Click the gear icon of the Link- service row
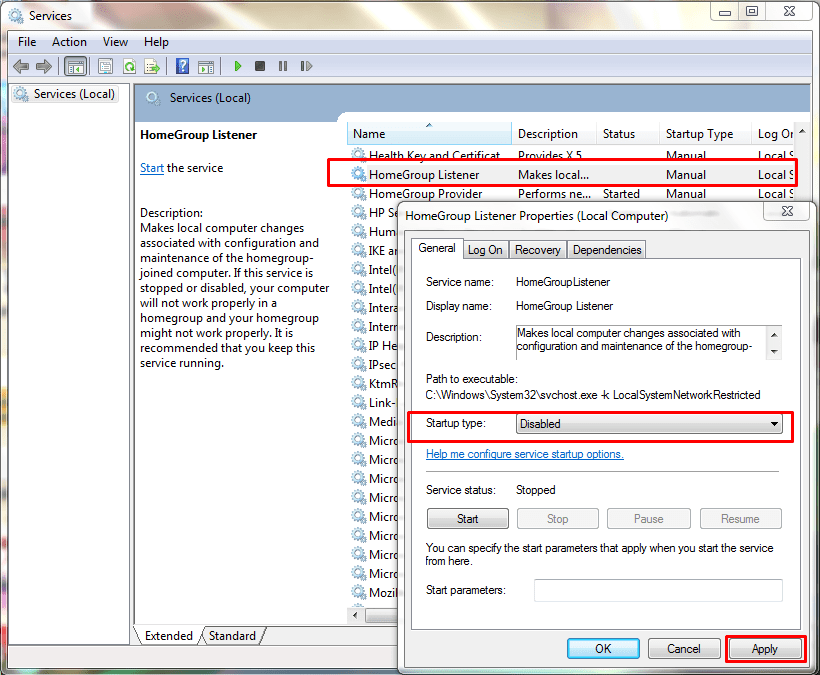 pyautogui.click(x=359, y=402)
